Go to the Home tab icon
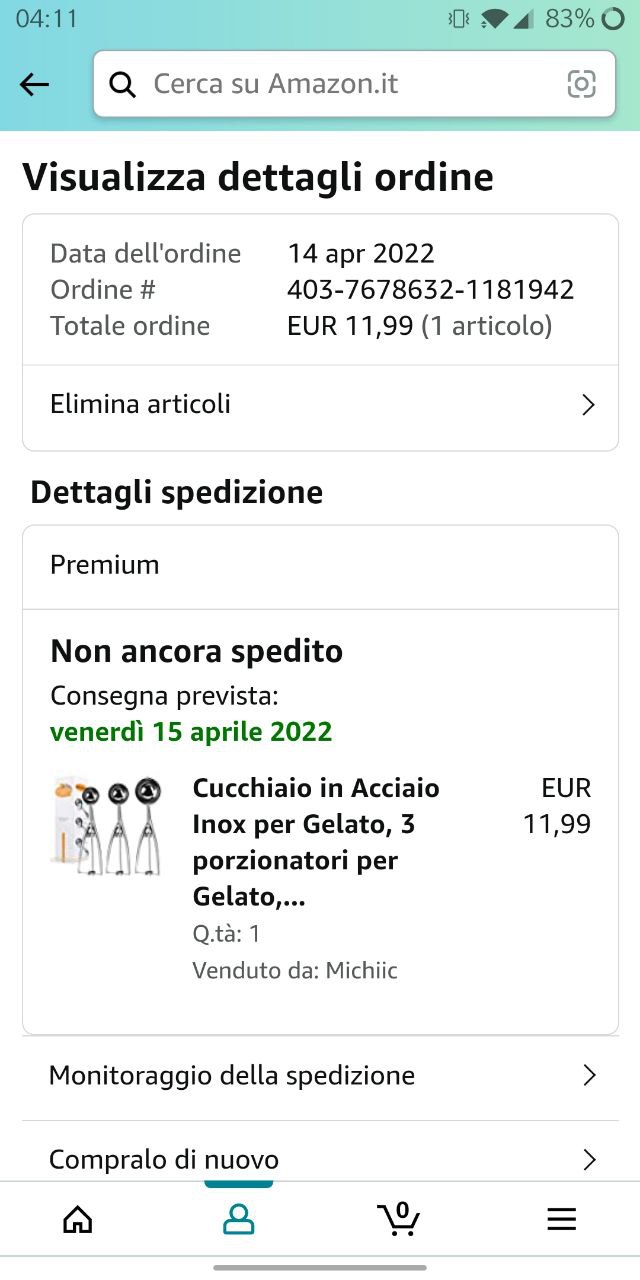The width and height of the screenshot is (640, 1280). [x=78, y=1219]
